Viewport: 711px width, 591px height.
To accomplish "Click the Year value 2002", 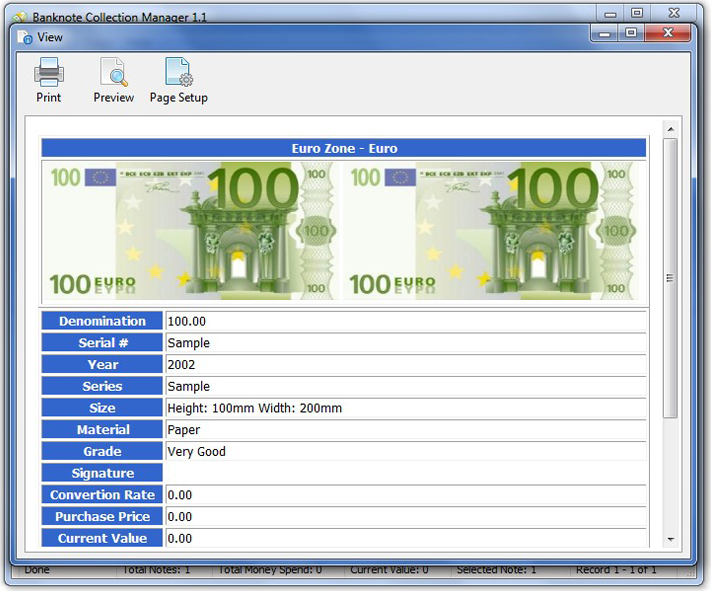I will pyautogui.click(x=182, y=365).
